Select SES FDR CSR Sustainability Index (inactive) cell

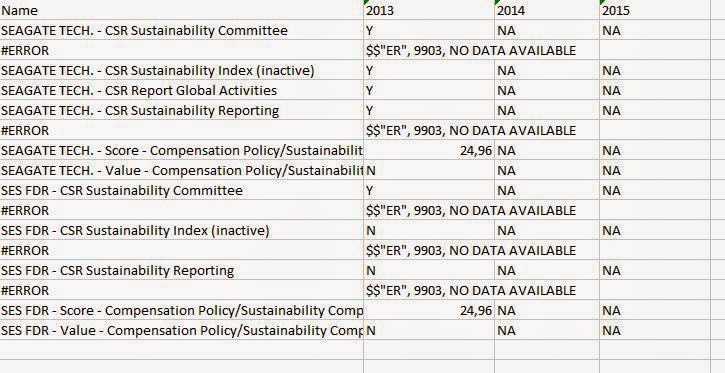[x=182, y=230]
